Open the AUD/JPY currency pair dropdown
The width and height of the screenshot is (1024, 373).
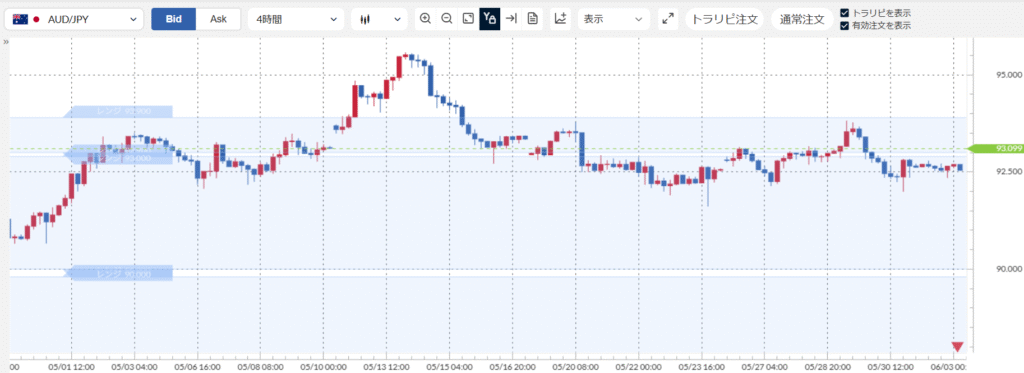coord(74,19)
